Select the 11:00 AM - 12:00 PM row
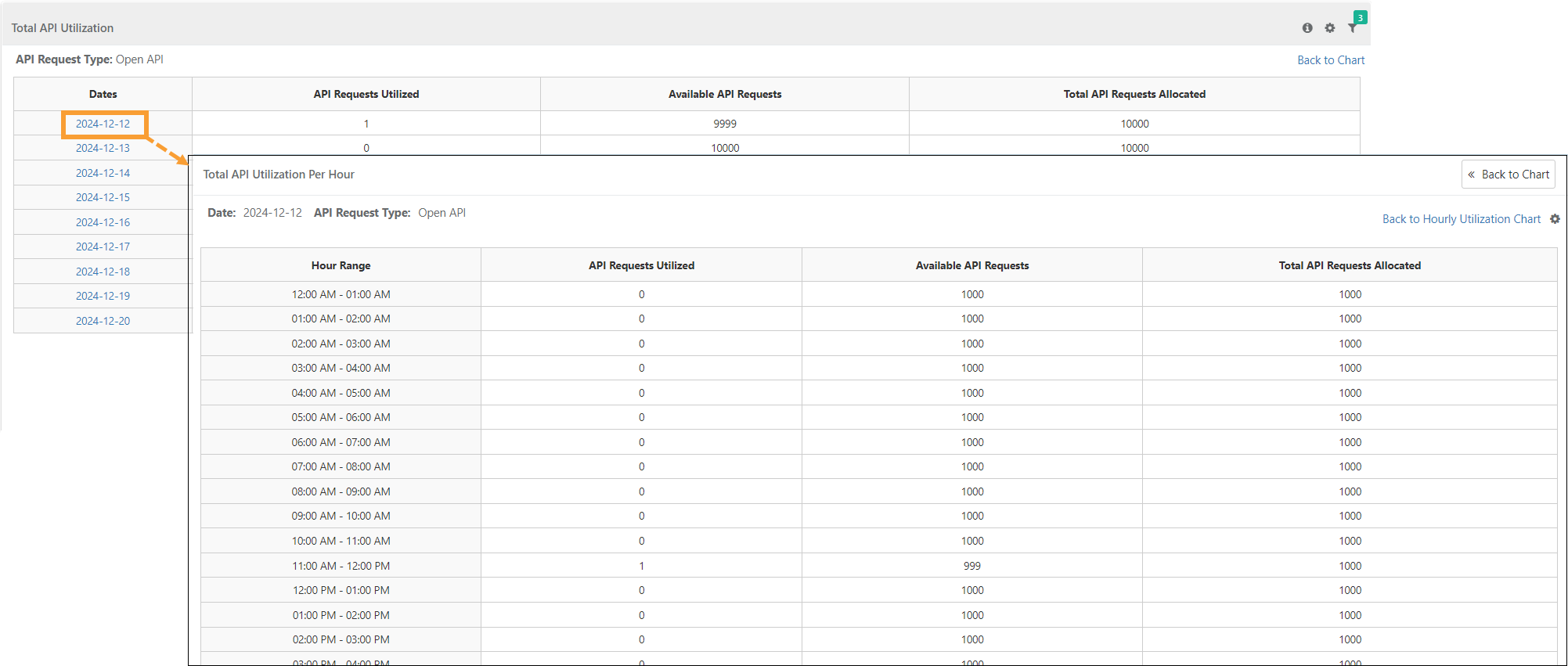The width and height of the screenshot is (1568, 666). [x=341, y=566]
